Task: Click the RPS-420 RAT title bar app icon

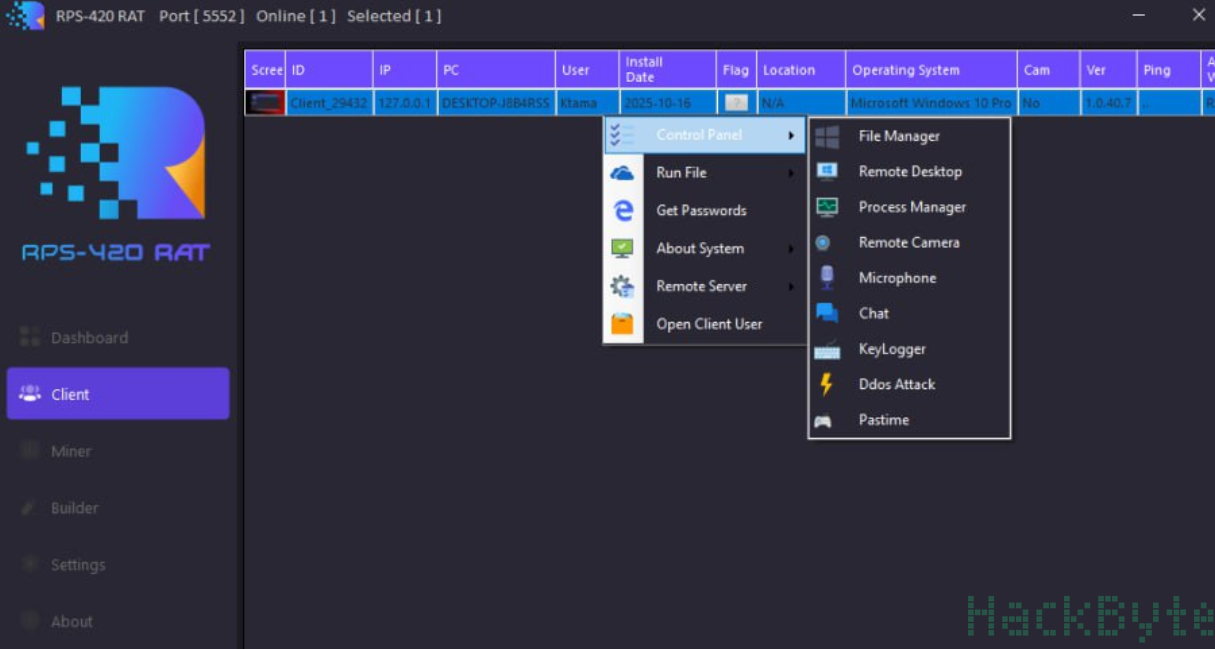Action: (25, 15)
